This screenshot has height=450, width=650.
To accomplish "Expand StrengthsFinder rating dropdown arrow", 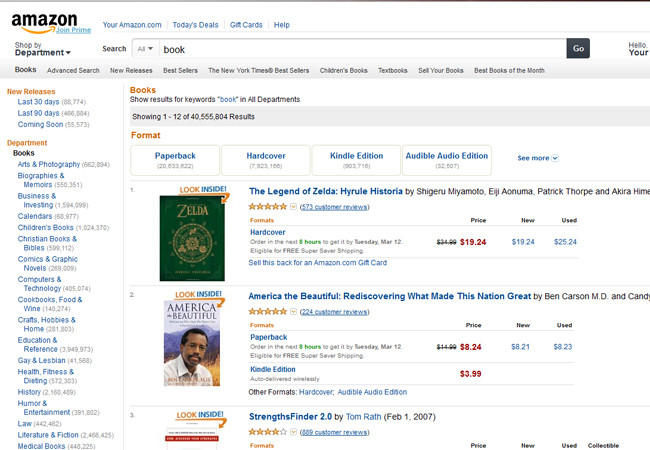I will [293, 432].
